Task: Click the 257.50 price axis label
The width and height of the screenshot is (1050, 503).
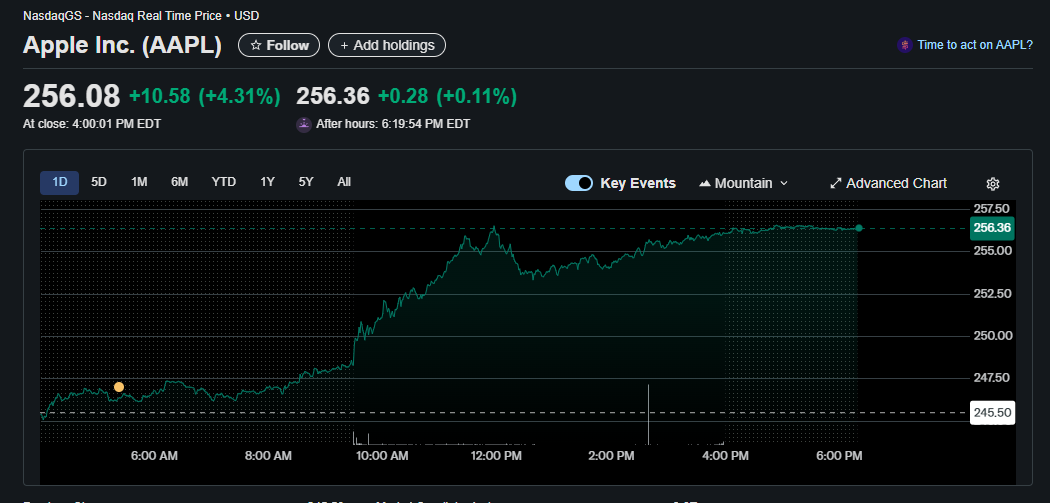Action: point(992,209)
